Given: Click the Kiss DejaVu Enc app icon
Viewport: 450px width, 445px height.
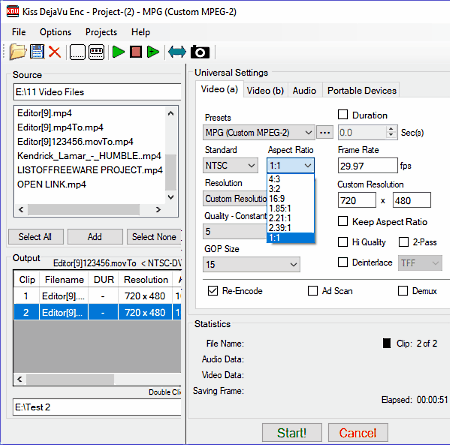Looking at the screenshot, I should (13, 11).
